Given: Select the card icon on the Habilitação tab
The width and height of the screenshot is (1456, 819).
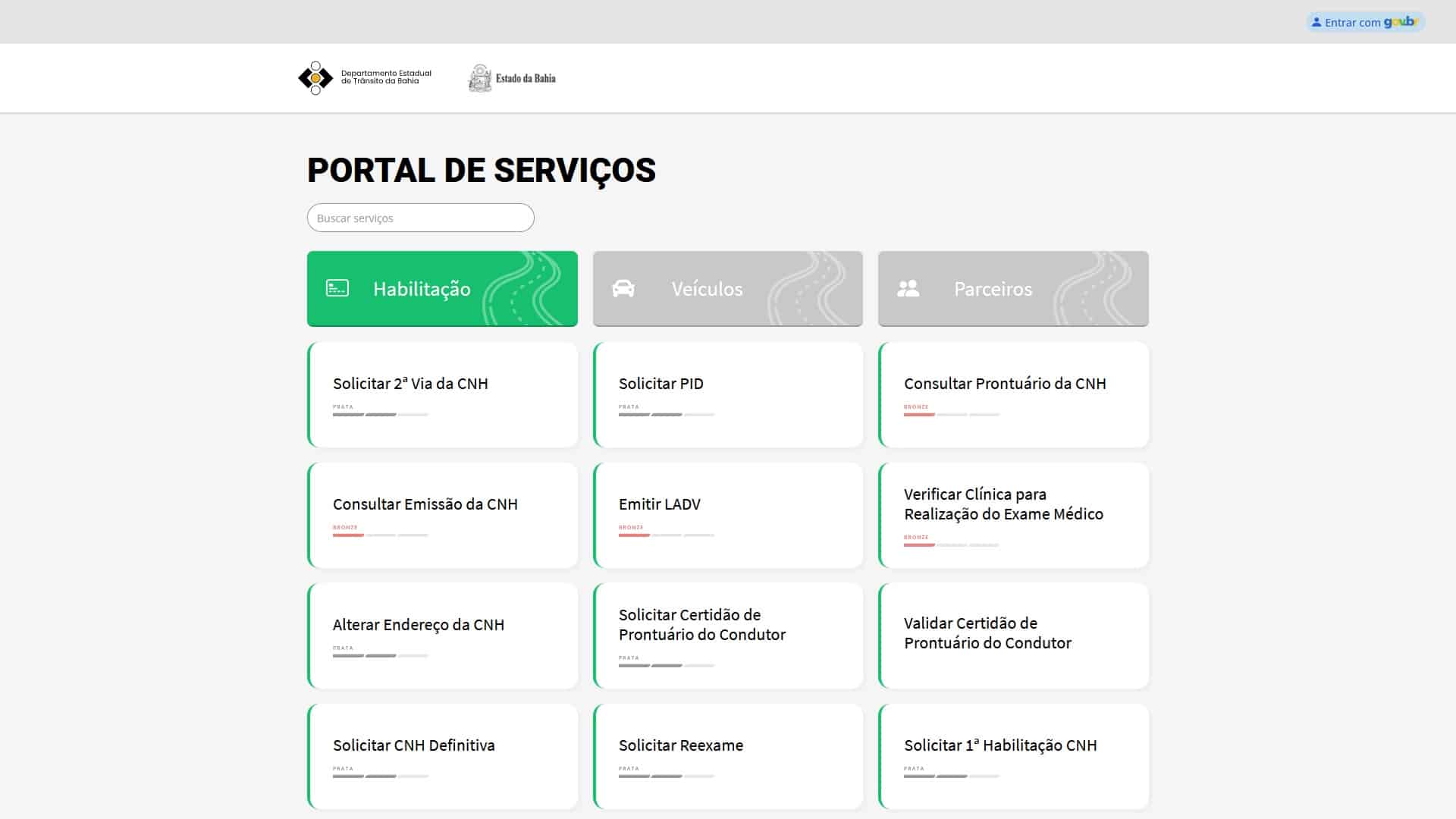Looking at the screenshot, I should (337, 288).
